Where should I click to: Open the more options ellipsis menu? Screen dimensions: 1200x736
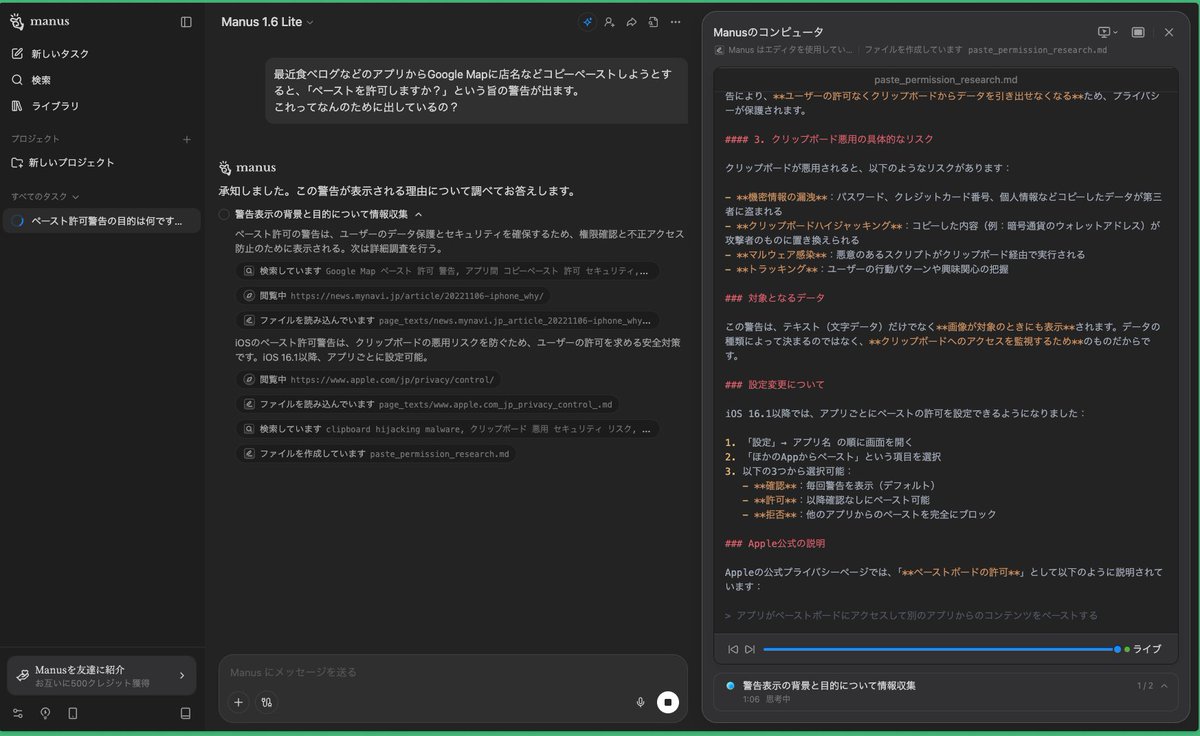click(x=676, y=22)
